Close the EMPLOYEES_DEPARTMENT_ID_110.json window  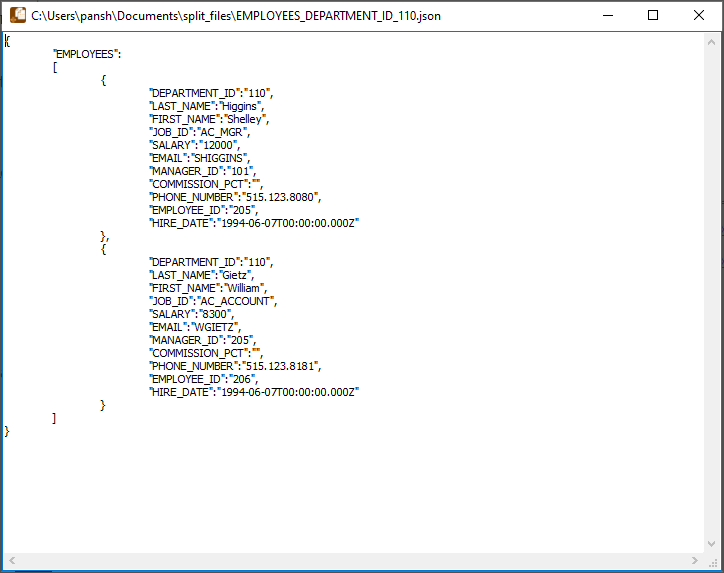699,16
